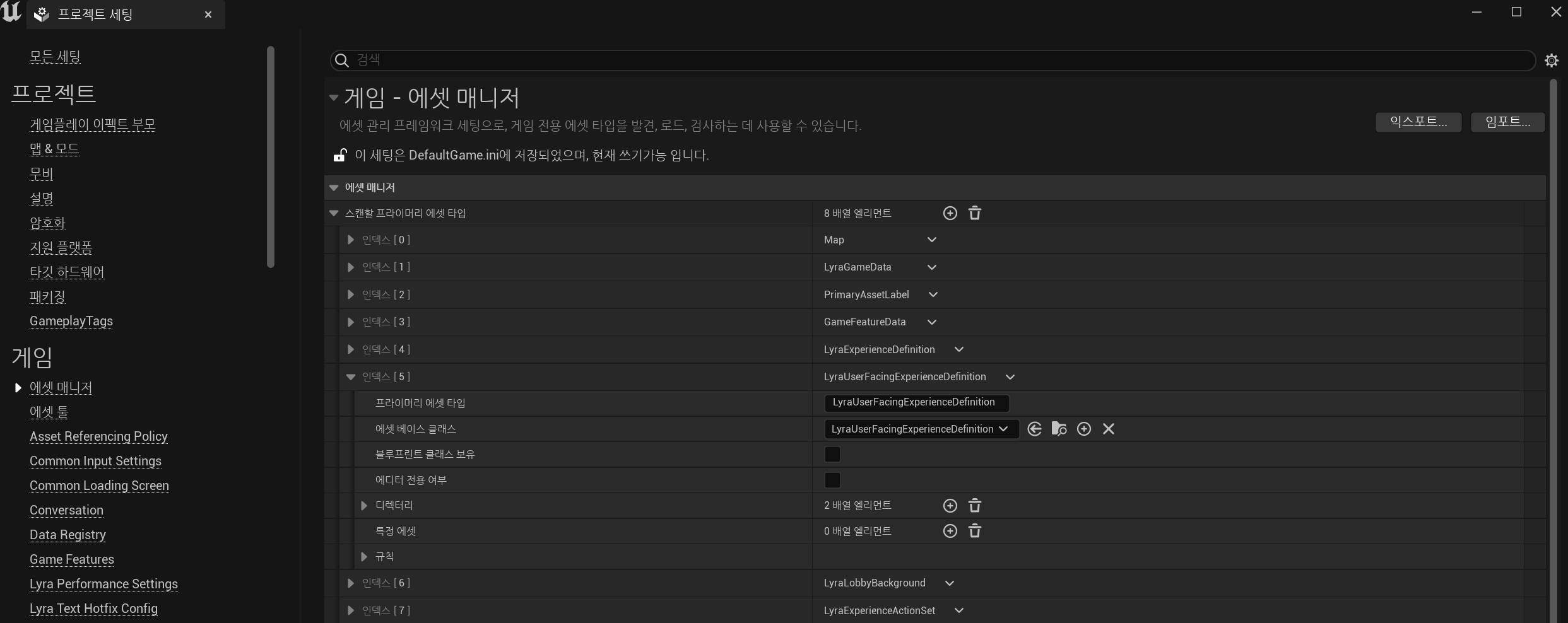Collapse 스캔할 프라이머리 에셋 타입 array
1568x623 pixels.
pos(334,214)
